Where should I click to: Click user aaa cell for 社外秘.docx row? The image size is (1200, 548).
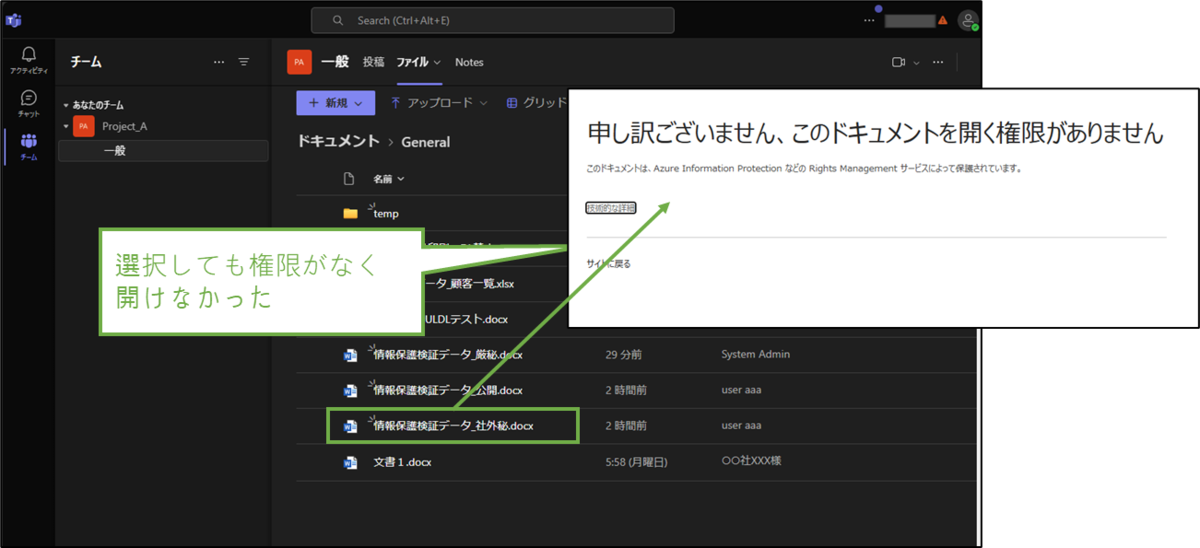[x=741, y=426]
